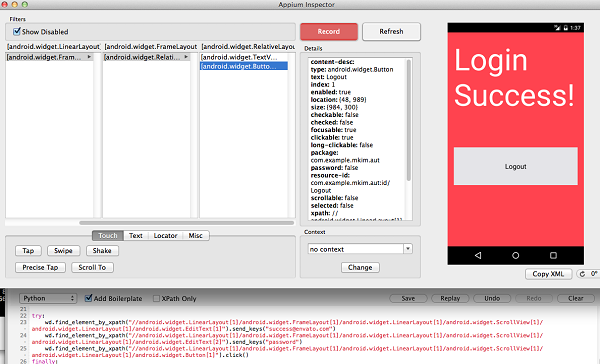Click the Details panel vertical scrollbar
The image size is (600, 364).
pos(409,121)
